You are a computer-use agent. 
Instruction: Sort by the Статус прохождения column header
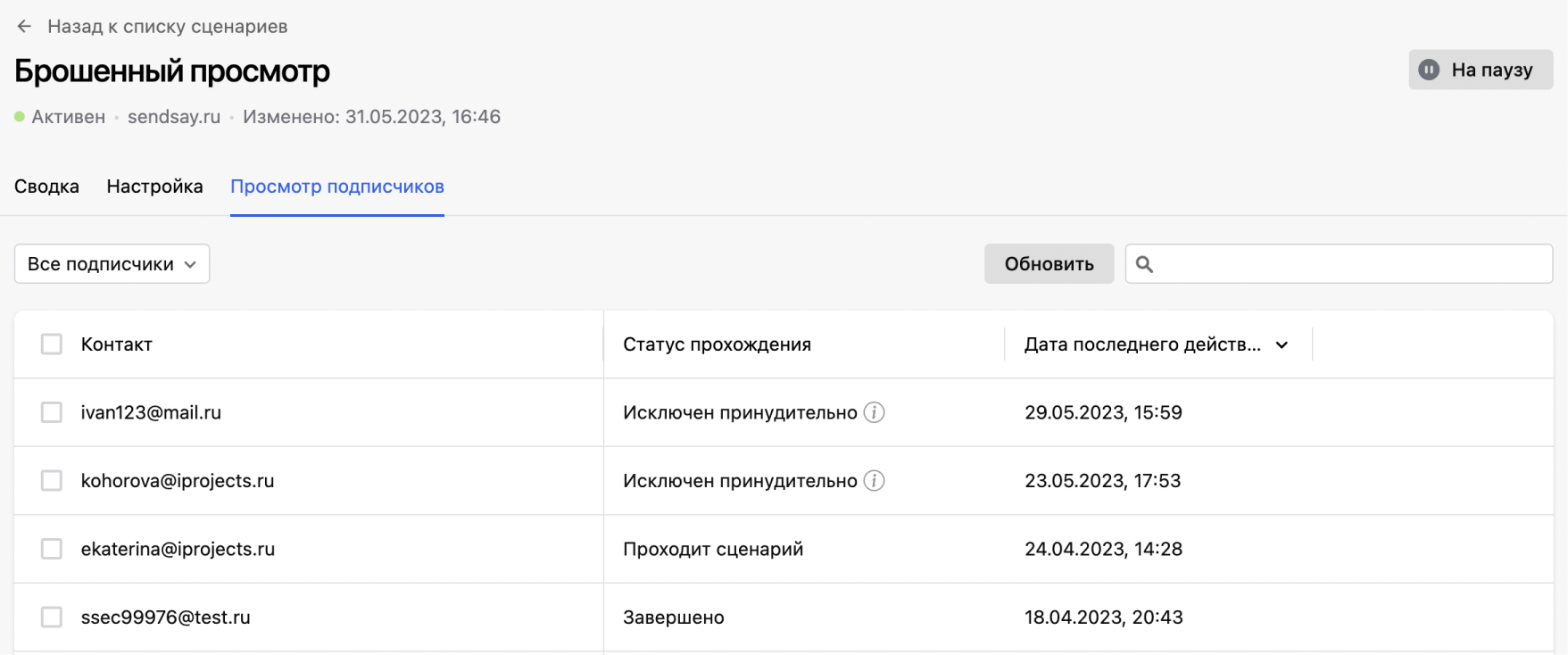pyautogui.click(x=717, y=344)
